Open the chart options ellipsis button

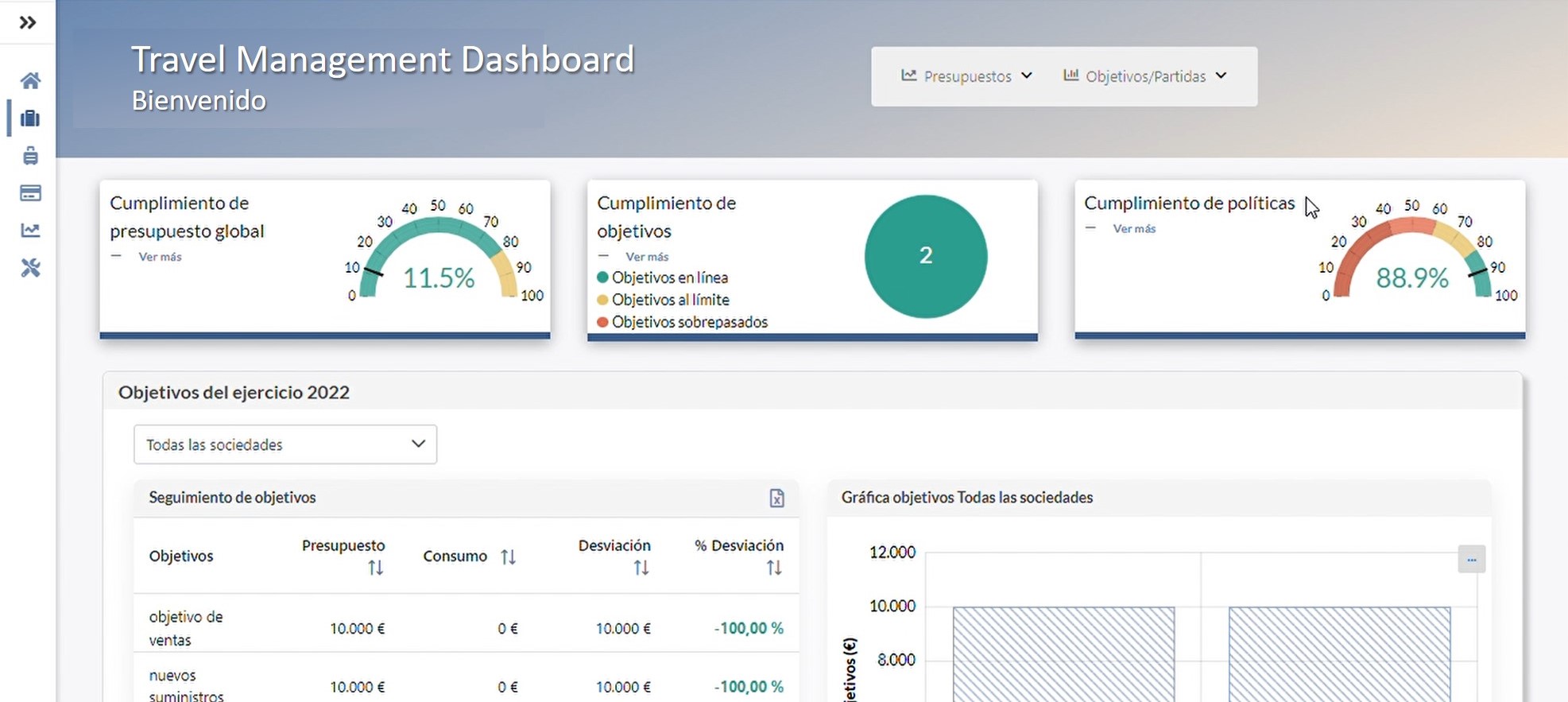pos(1471,559)
